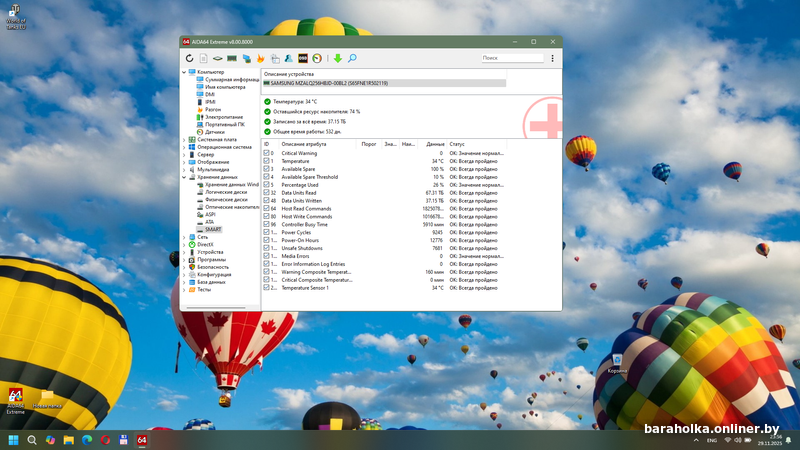Toggle the Percentage Used checkbox
Viewport: 800px width, 450px height.
click(x=267, y=185)
